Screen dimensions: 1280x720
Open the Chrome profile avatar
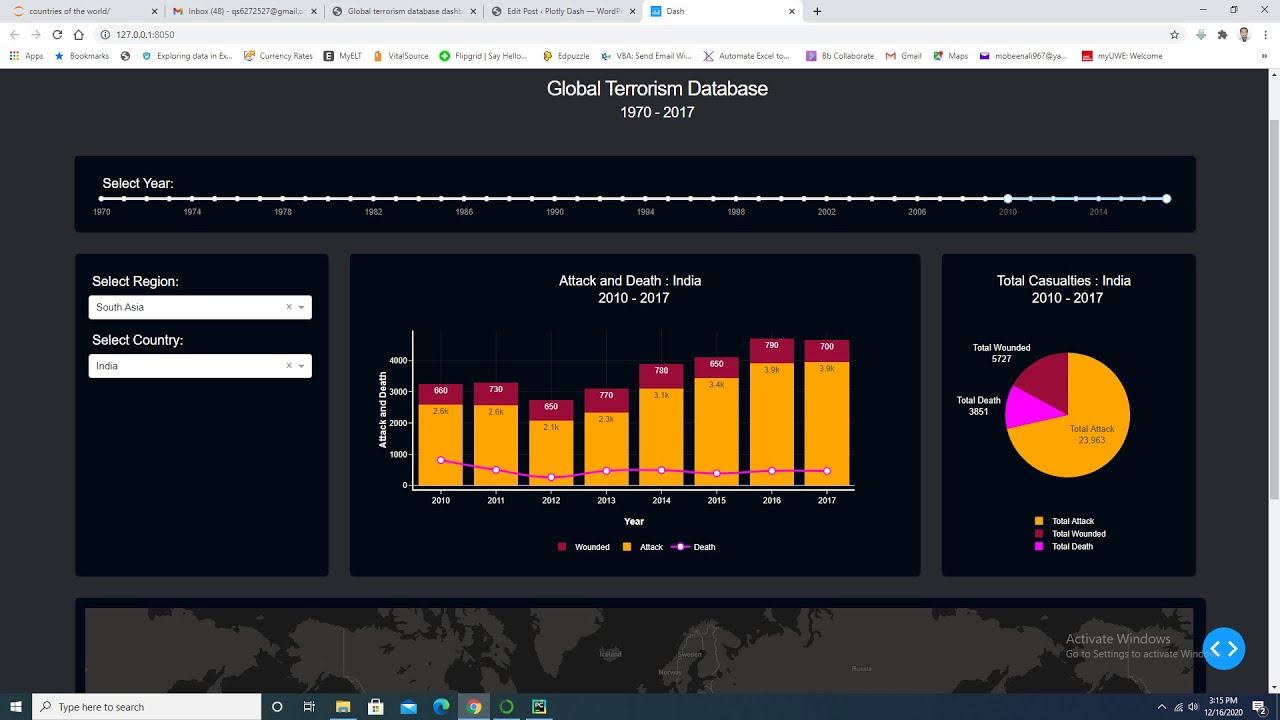click(1243, 33)
